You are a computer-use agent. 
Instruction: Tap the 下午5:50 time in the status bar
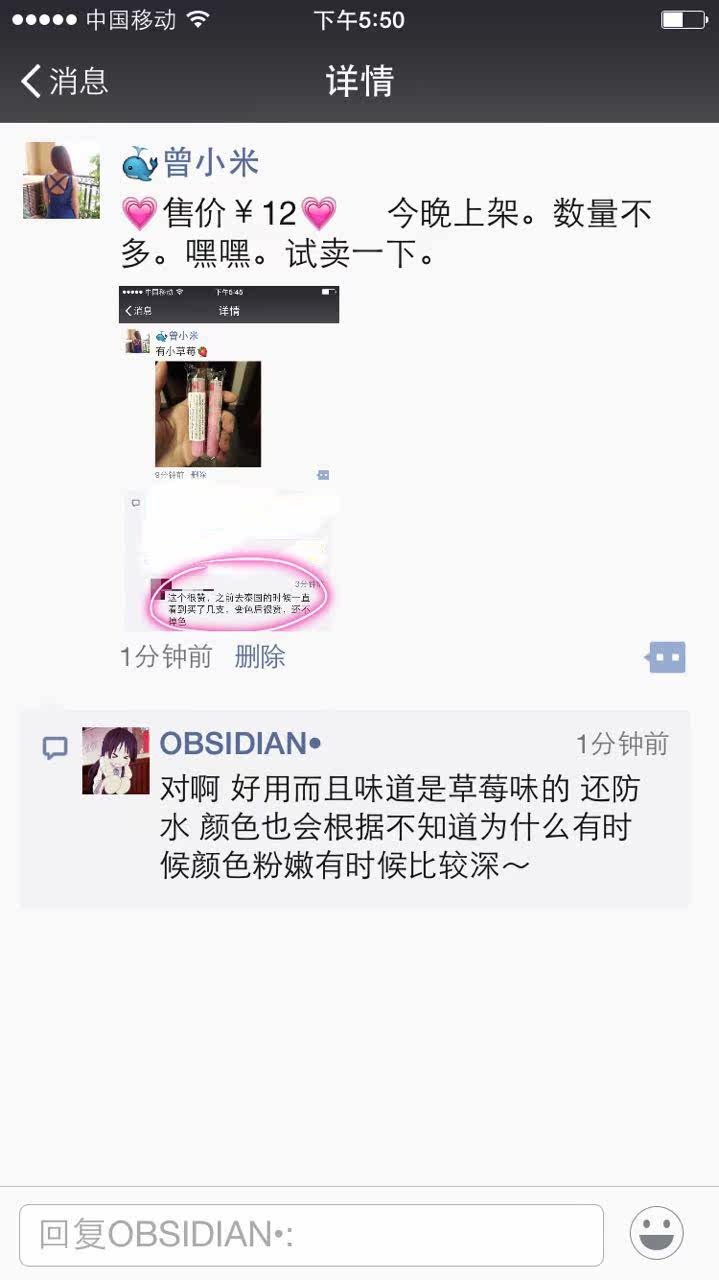[x=359, y=20]
